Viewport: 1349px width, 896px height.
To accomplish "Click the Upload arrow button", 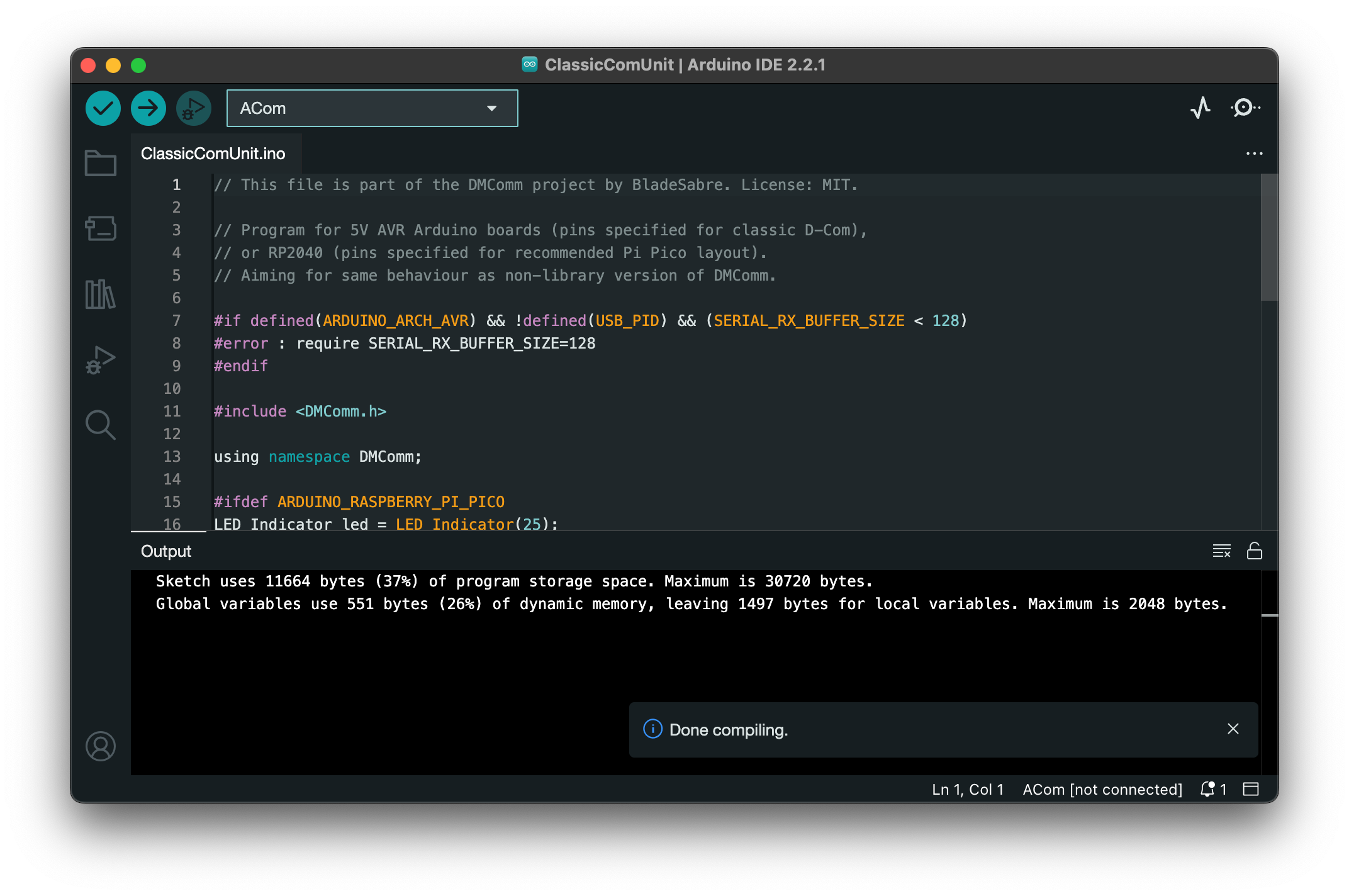I will 148,108.
